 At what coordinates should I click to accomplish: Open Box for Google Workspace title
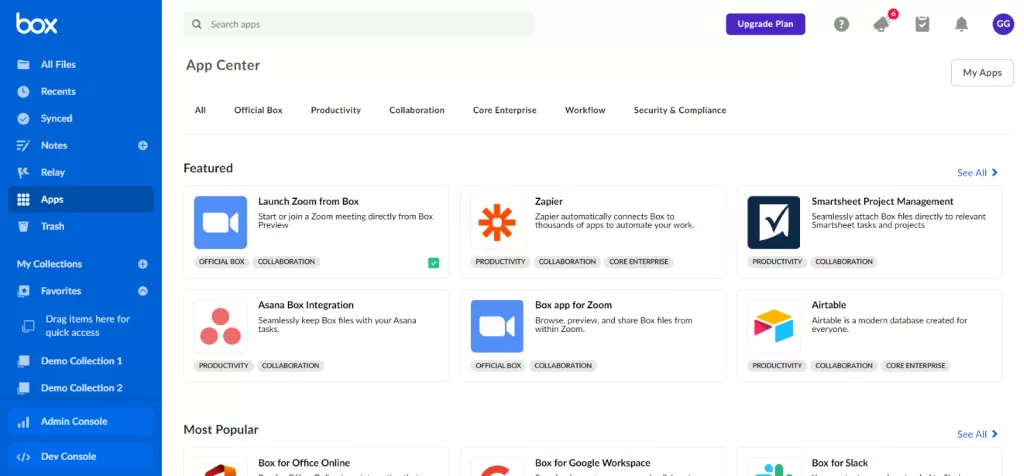[x=592, y=463]
